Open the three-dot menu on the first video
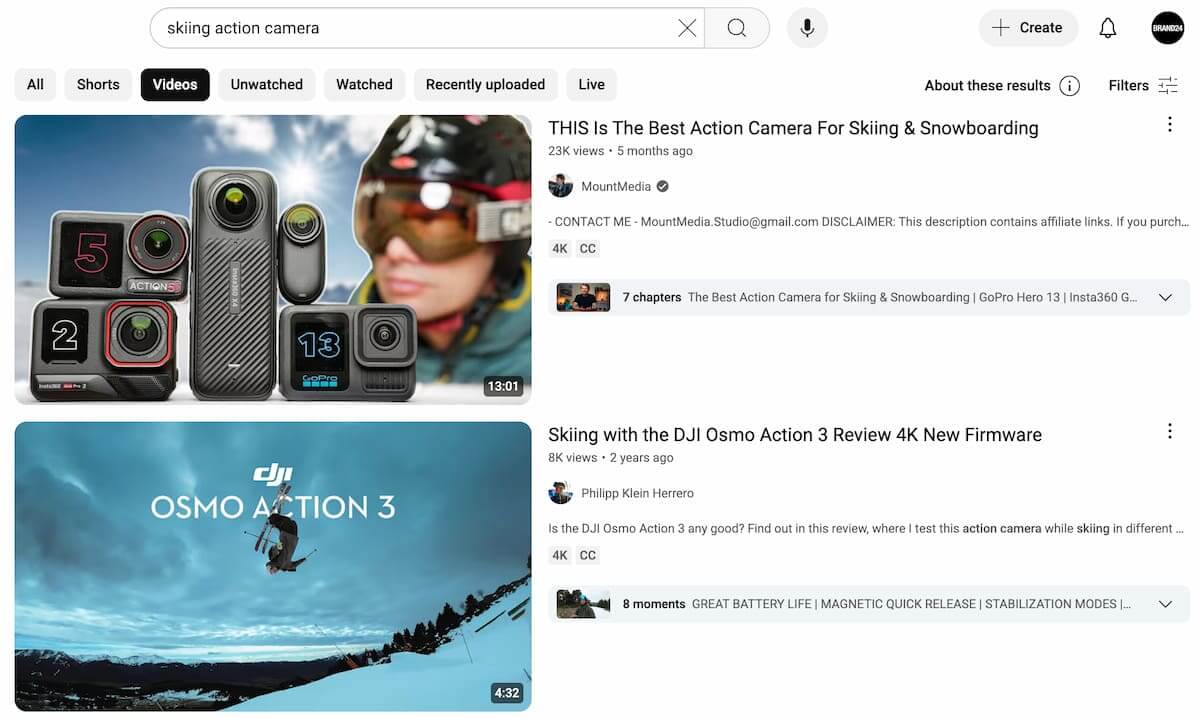Viewport: 1200px width, 721px height. [1170, 124]
